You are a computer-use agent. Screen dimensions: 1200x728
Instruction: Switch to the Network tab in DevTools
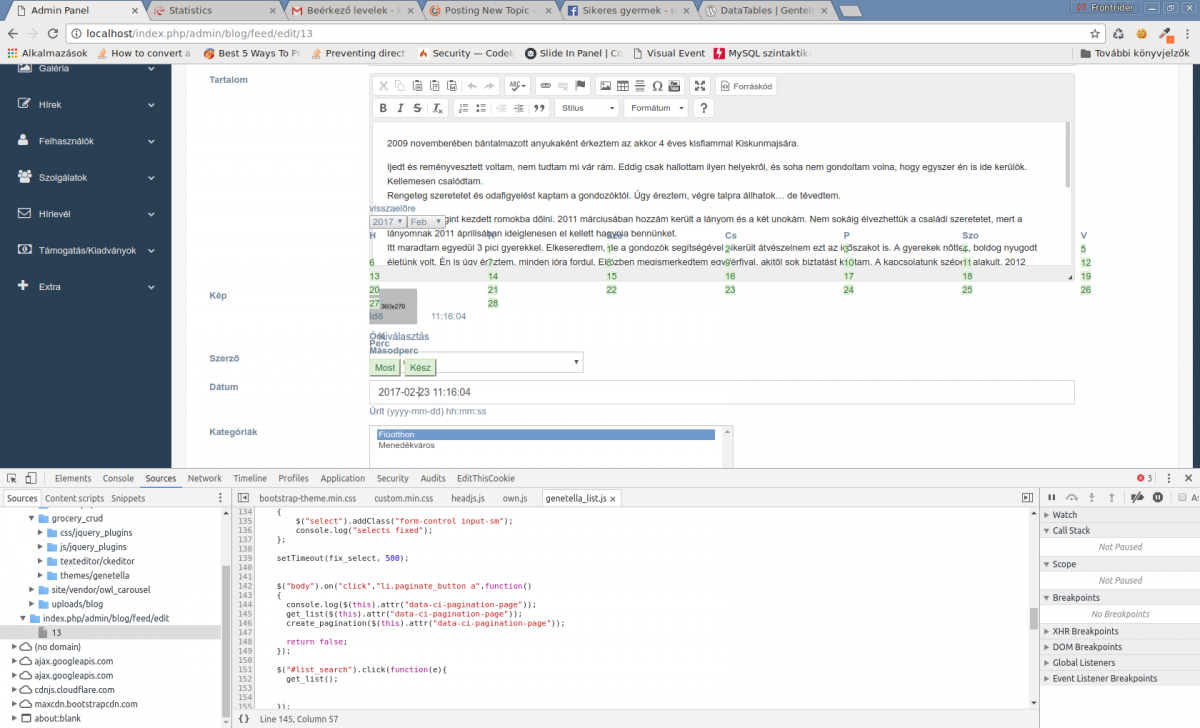coord(205,478)
